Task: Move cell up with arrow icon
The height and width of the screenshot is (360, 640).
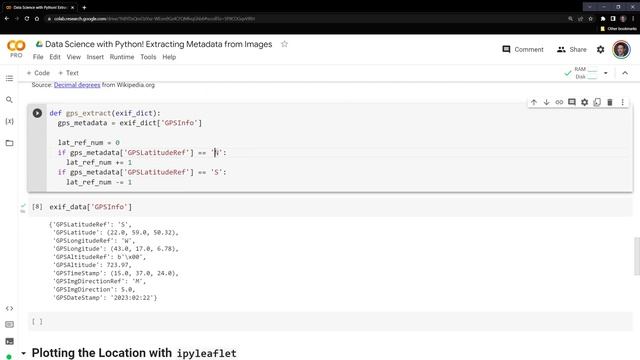Action: pyautogui.click(x=534, y=102)
